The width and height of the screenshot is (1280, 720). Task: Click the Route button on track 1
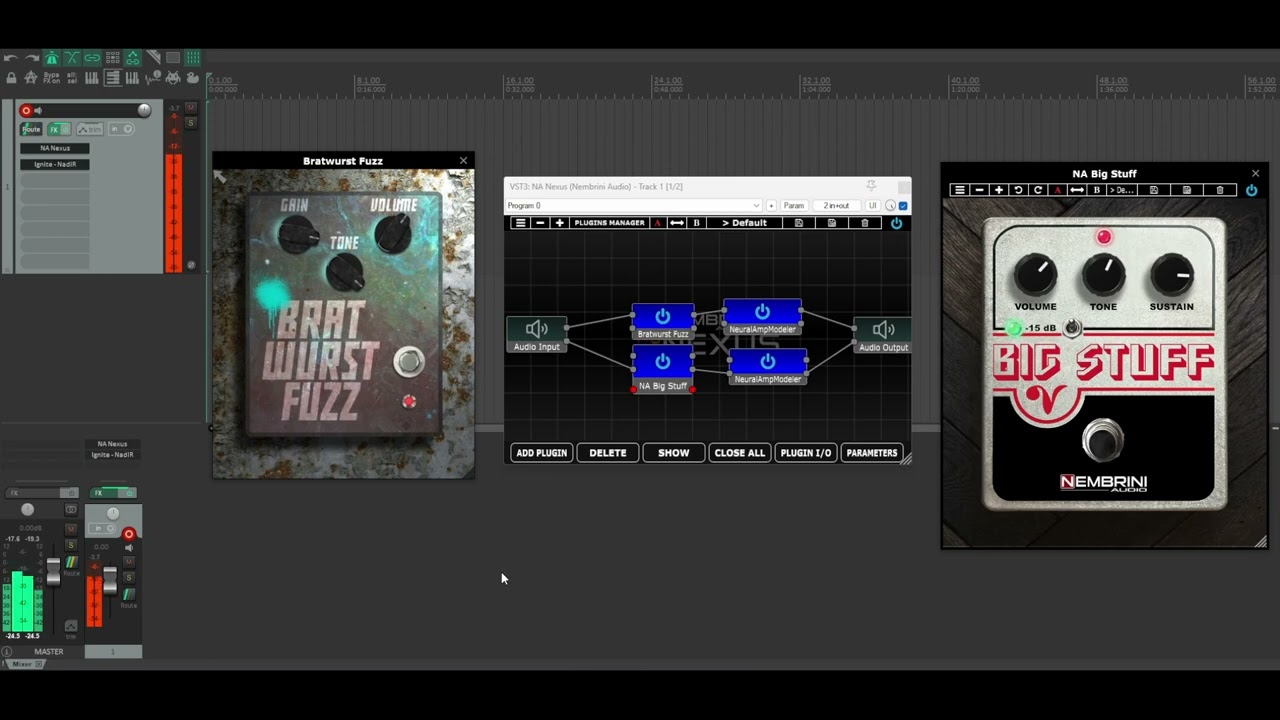pyautogui.click(x=32, y=129)
